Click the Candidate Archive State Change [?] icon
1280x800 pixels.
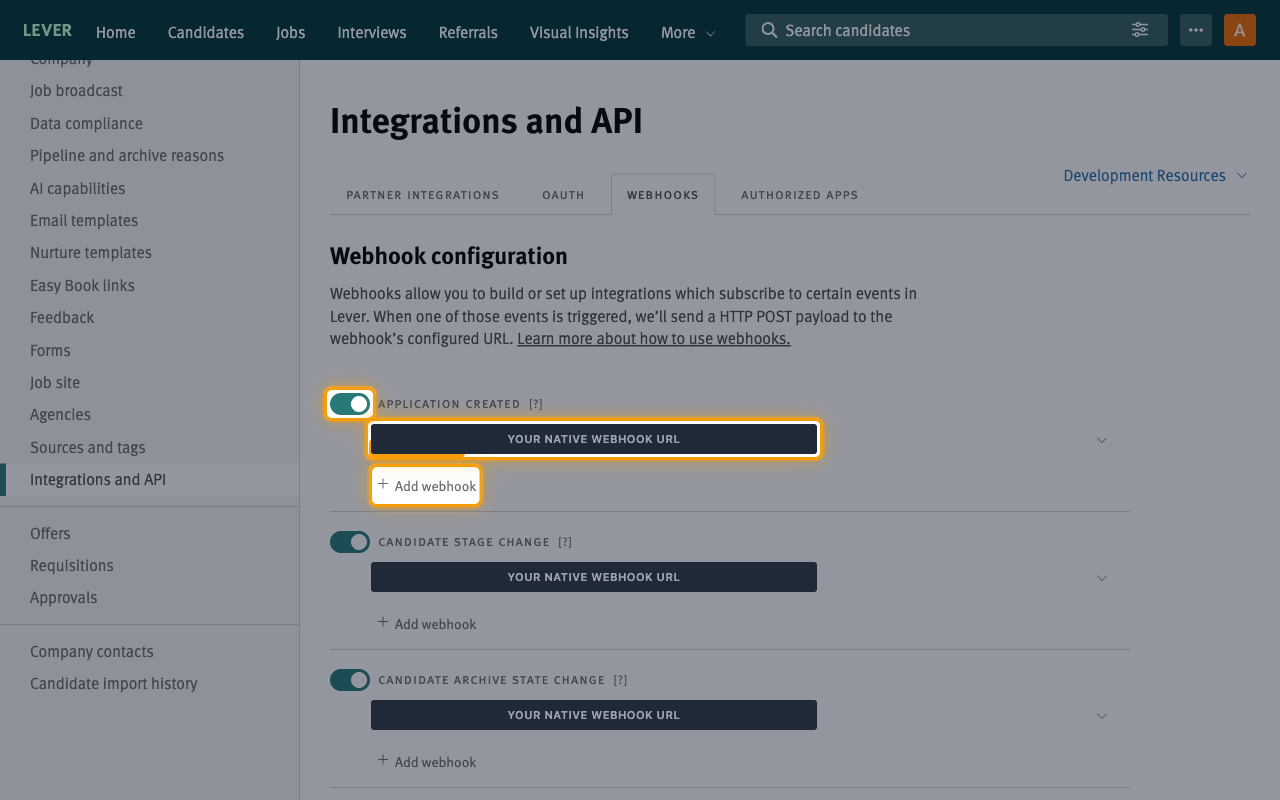click(620, 680)
